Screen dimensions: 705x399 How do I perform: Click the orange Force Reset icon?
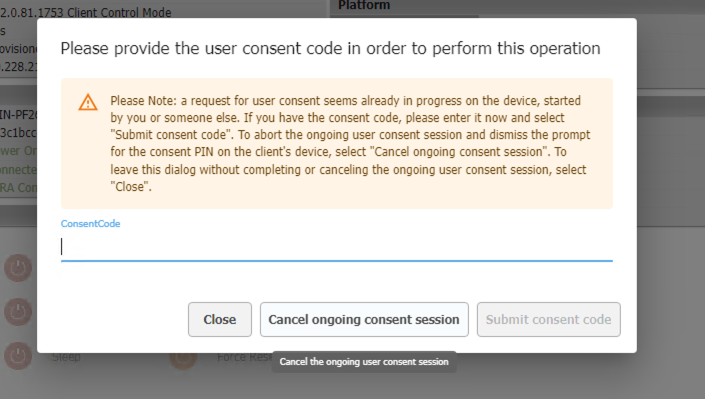[x=183, y=358]
